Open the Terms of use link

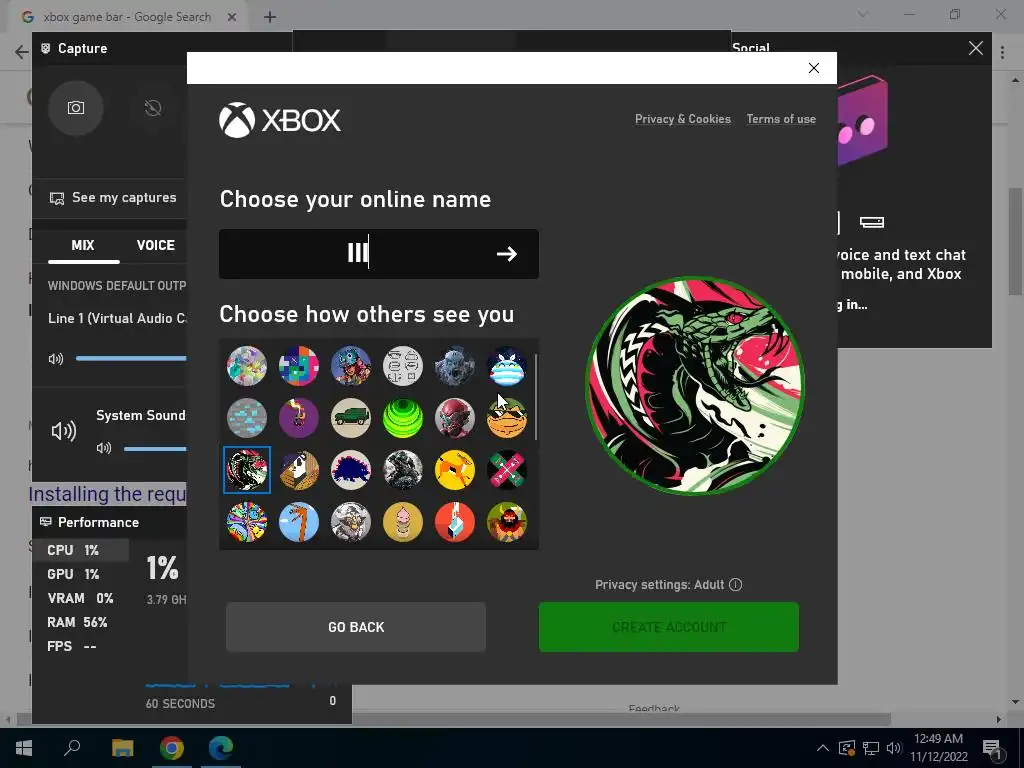click(781, 119)
